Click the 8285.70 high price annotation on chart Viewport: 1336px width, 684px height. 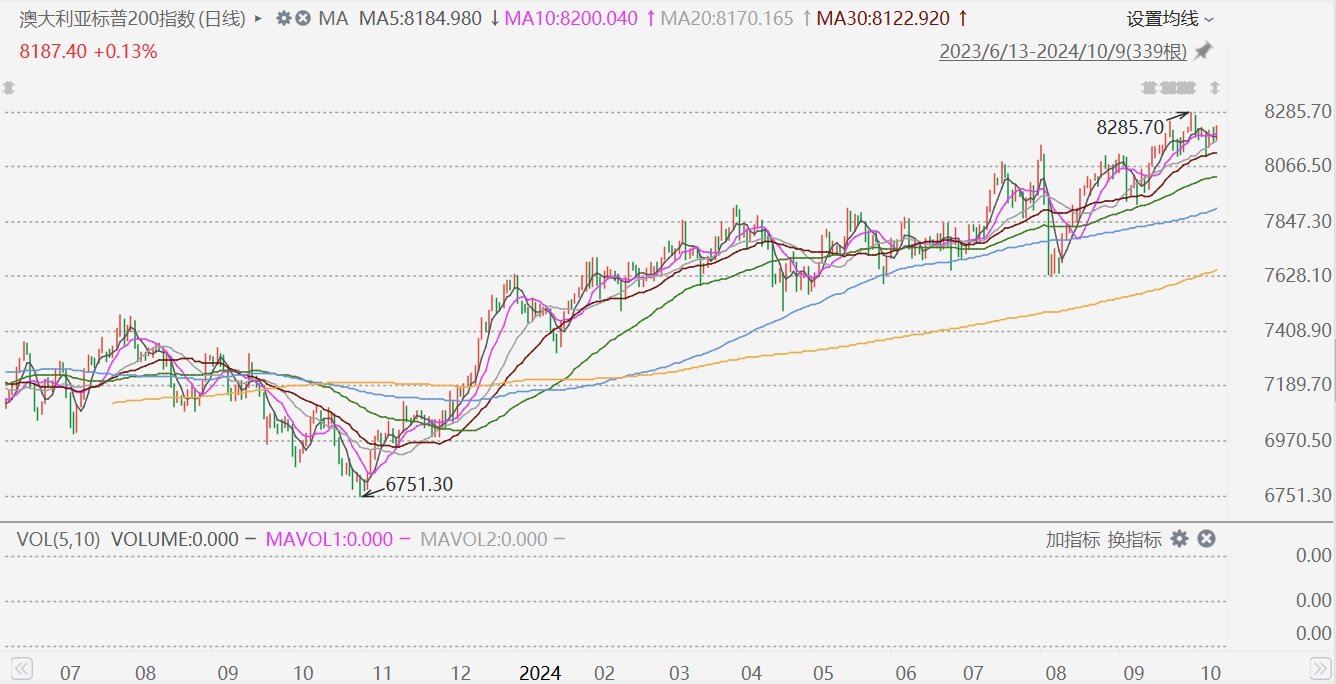[1131, 127]
